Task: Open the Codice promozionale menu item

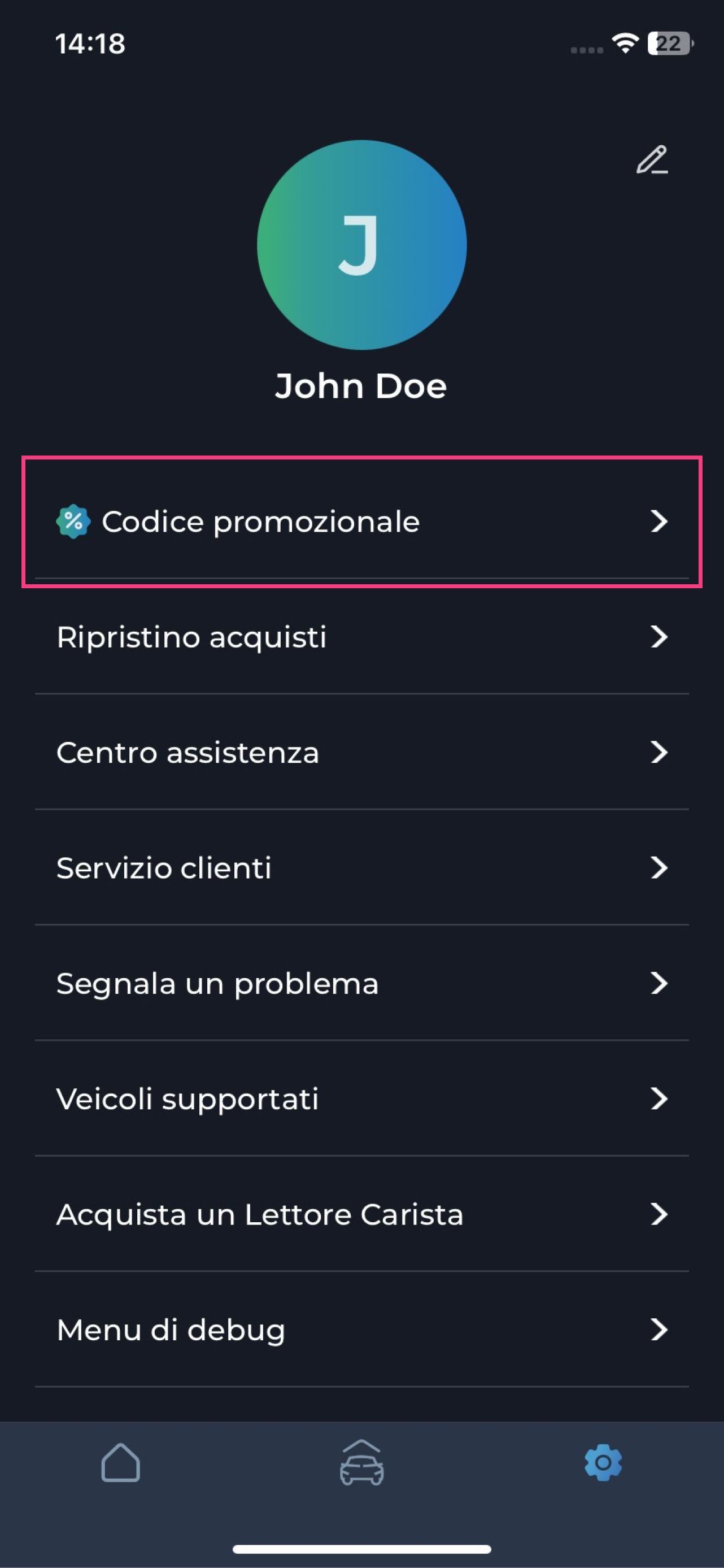Action: point(260,522)
